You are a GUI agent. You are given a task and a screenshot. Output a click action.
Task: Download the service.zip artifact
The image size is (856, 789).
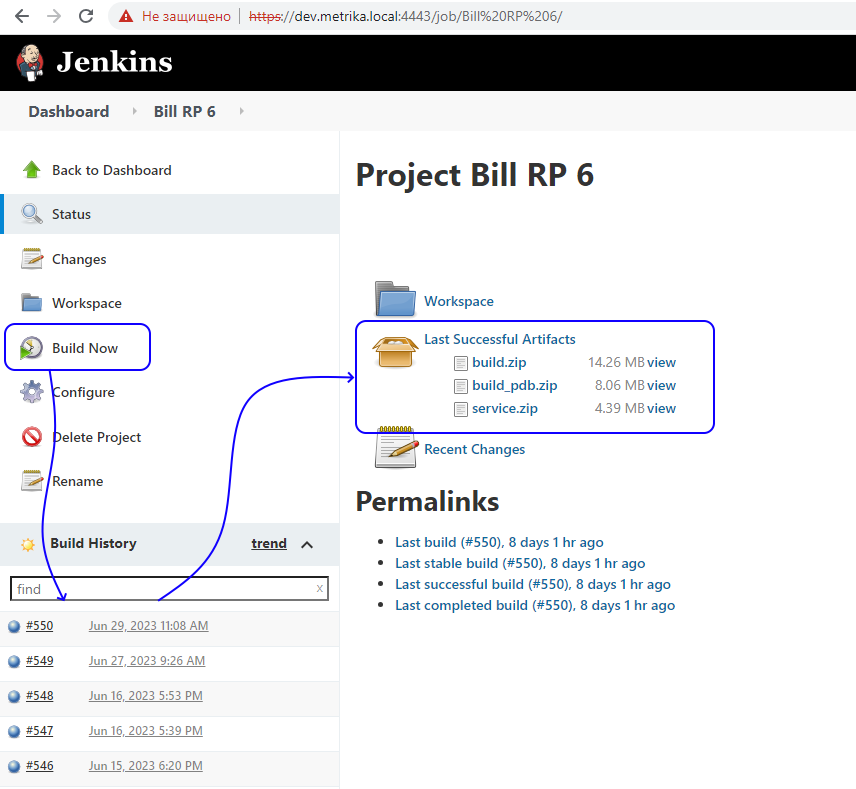click(x=504, y=408)
